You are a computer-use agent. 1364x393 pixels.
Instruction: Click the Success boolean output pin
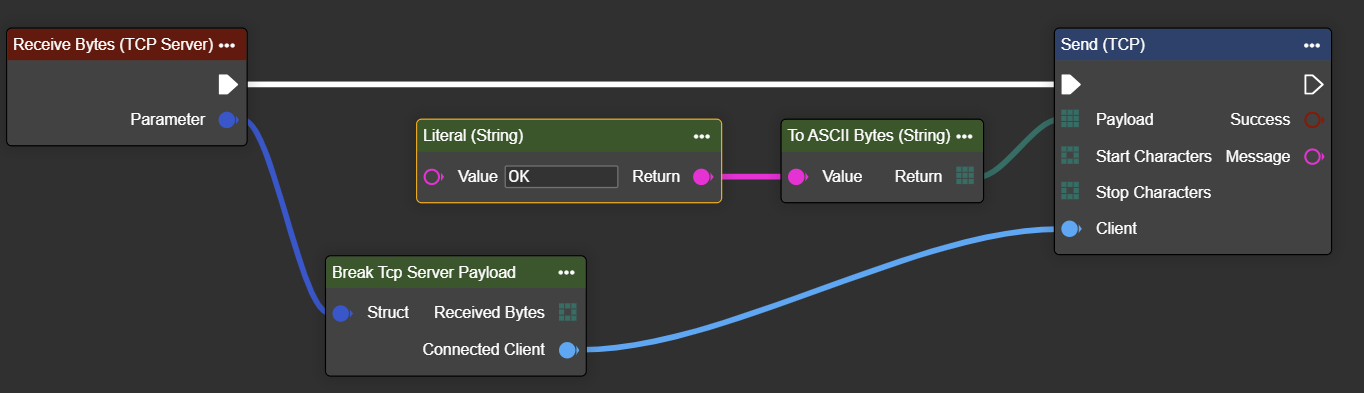pyautogui.click(x=1313, y=120)
